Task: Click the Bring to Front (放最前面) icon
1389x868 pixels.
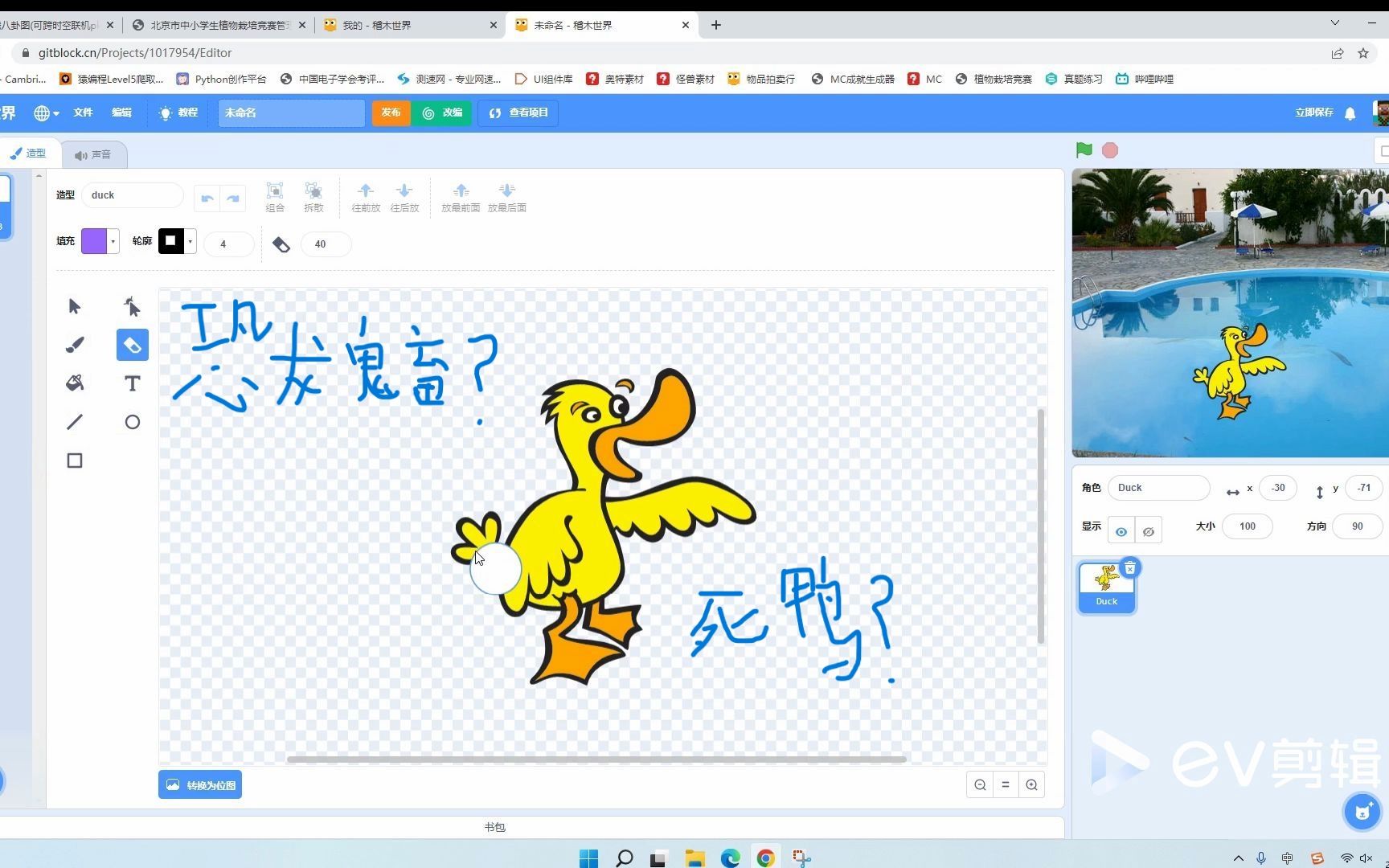Action: click(x=461, y=197)
